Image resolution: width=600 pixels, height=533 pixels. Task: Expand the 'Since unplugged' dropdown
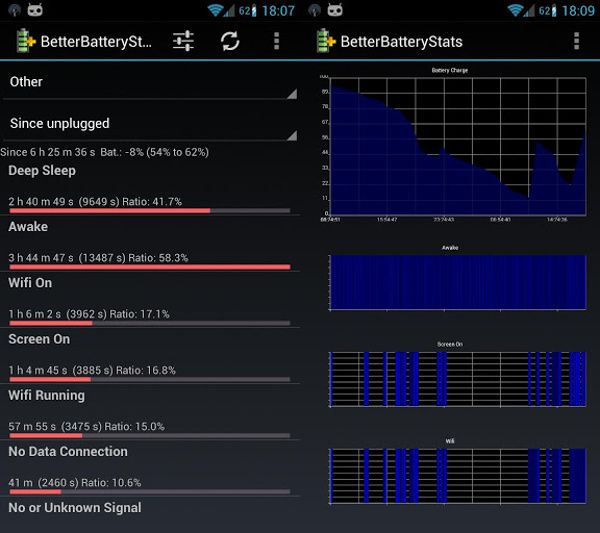(x=150, y=123)
